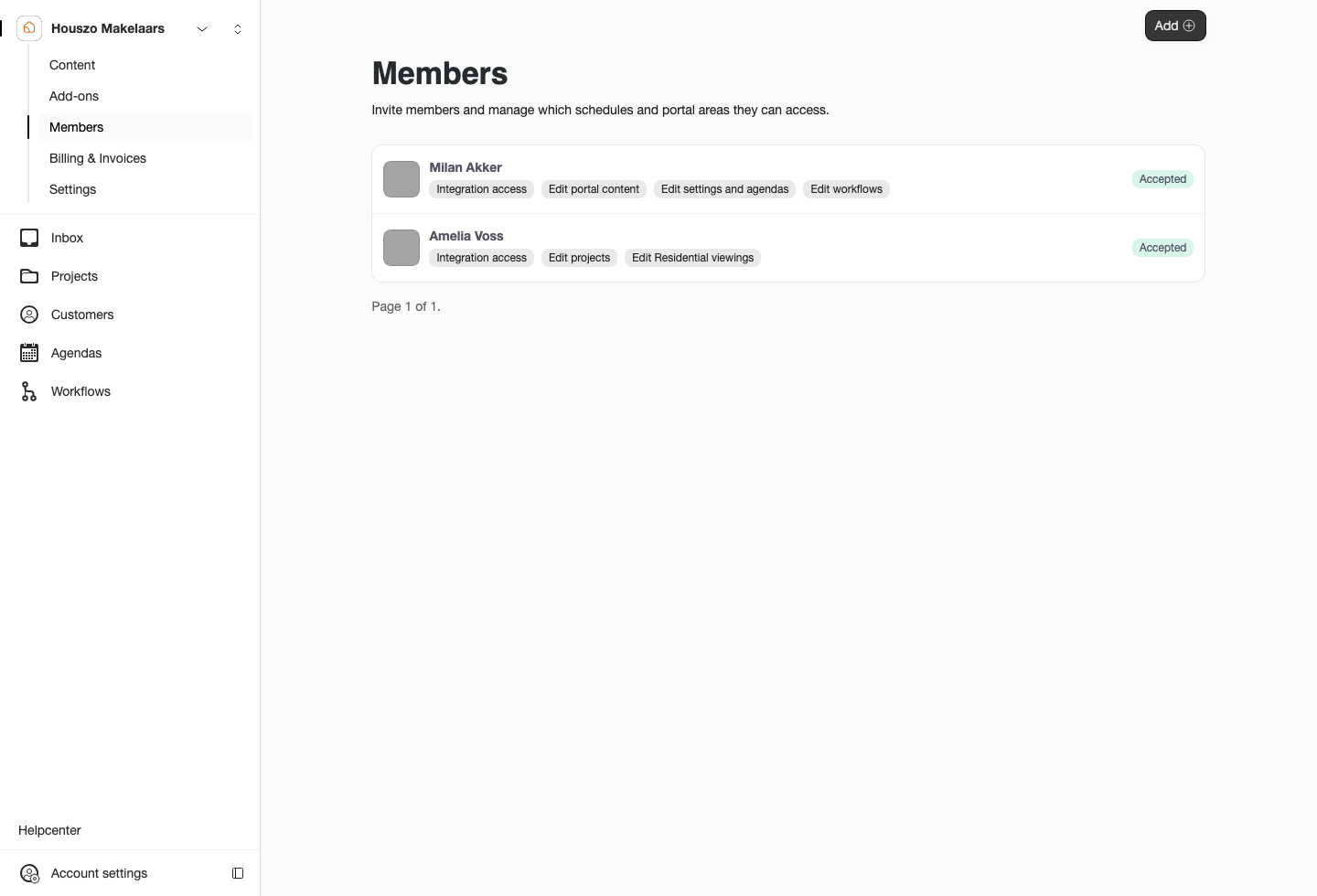Open the Projects folder icon
The height and width of the screenshot is (896, 1317).
(x=29, y=276)
